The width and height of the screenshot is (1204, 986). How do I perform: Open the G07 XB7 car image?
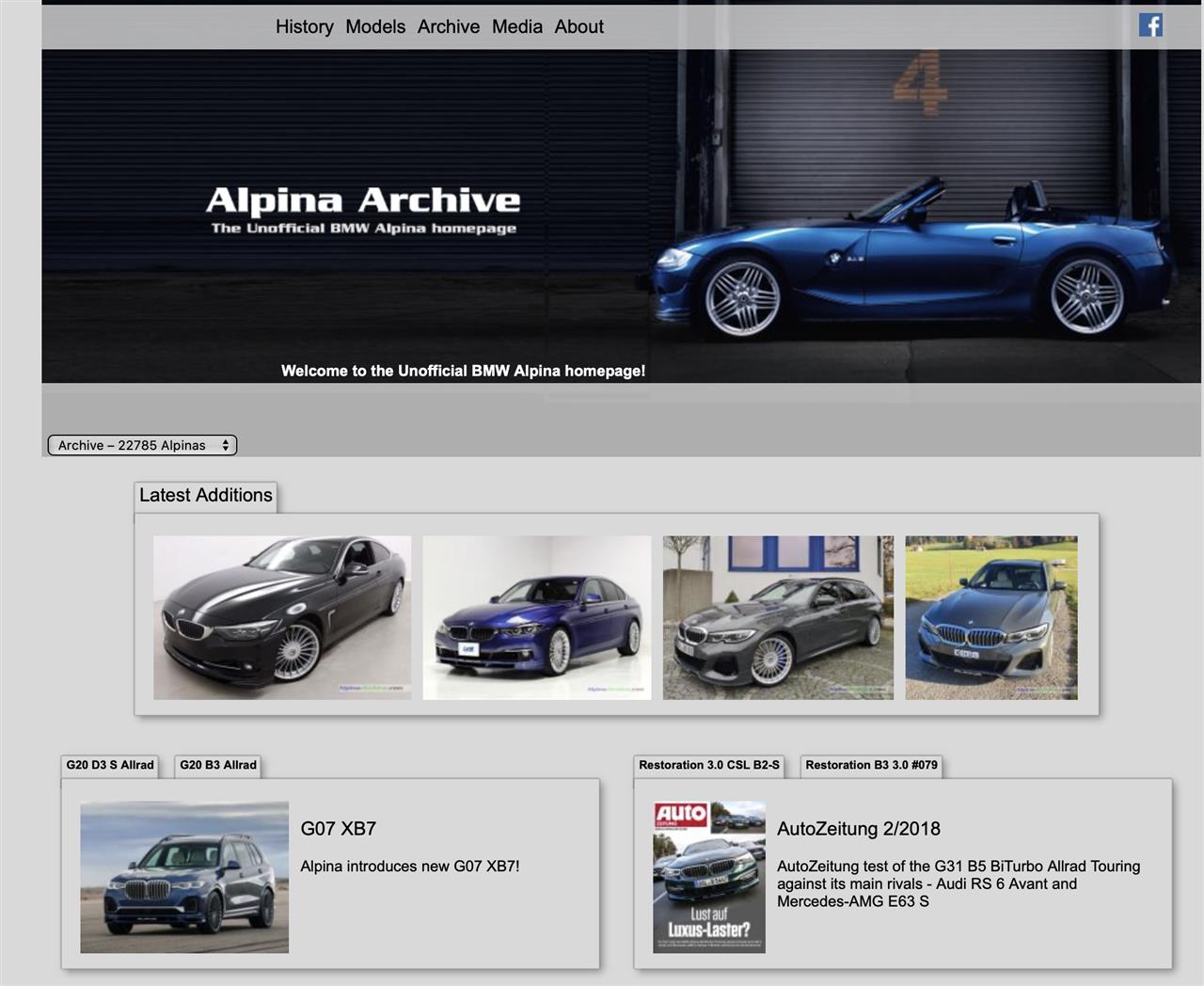pos(184,878)
